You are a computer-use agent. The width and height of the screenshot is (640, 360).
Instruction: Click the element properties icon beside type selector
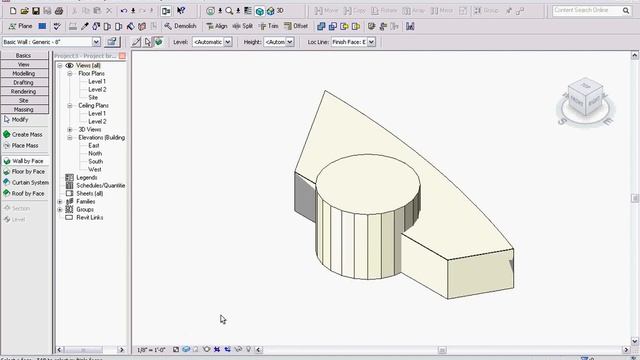click(x=112, y=42)
